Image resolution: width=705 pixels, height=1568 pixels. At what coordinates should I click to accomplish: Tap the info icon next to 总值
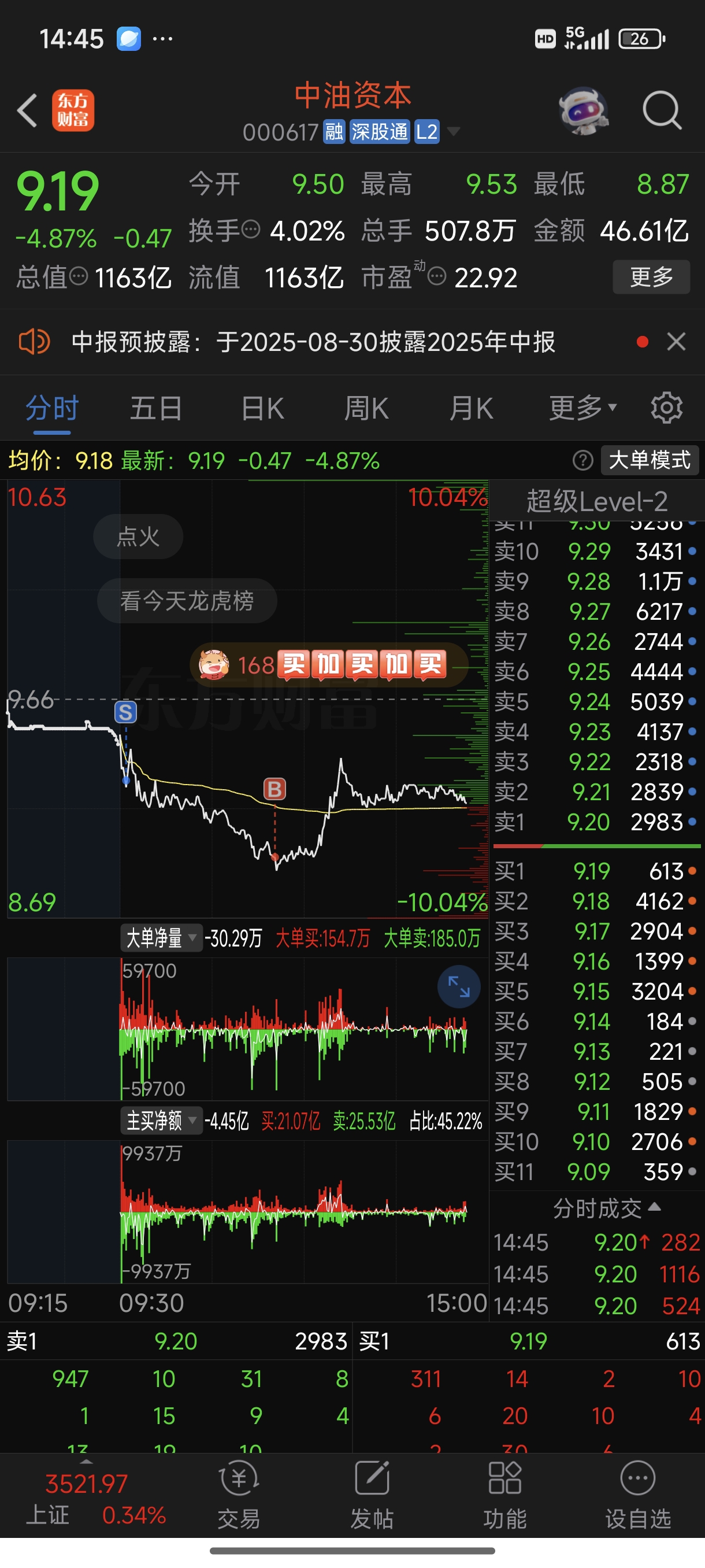79,277
